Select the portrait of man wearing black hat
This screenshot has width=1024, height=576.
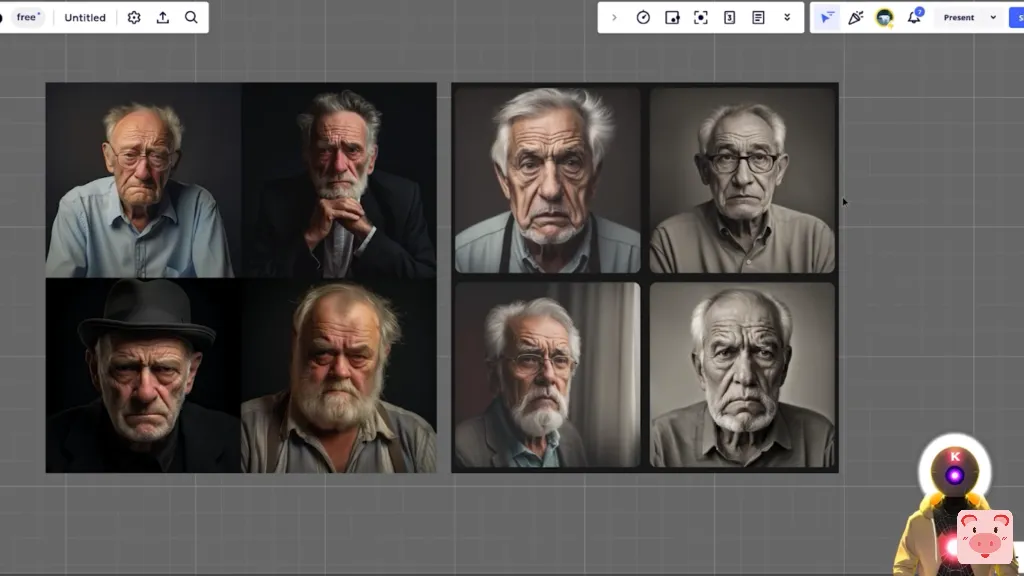pos(143,375)
